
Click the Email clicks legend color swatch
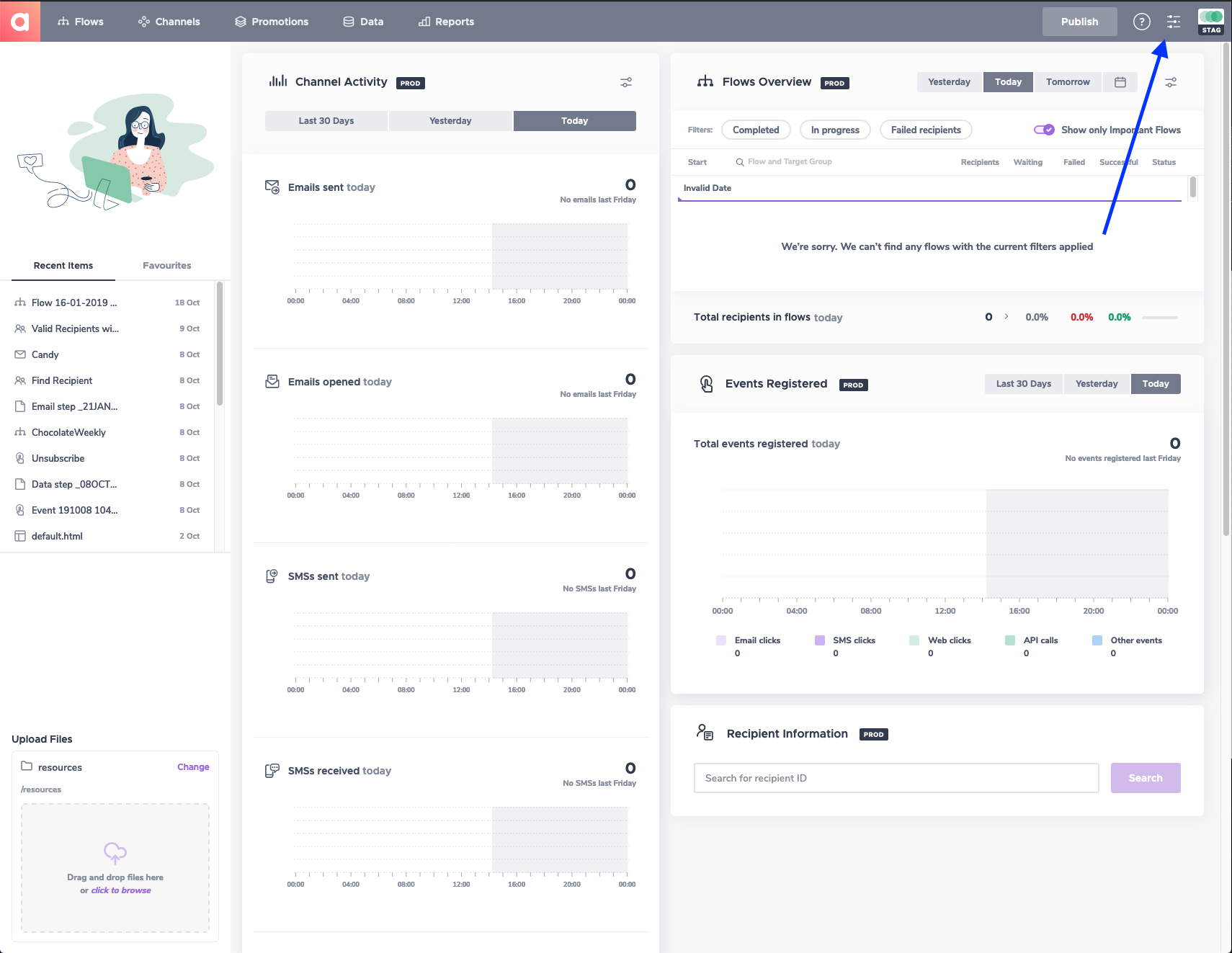click(721, 640)
